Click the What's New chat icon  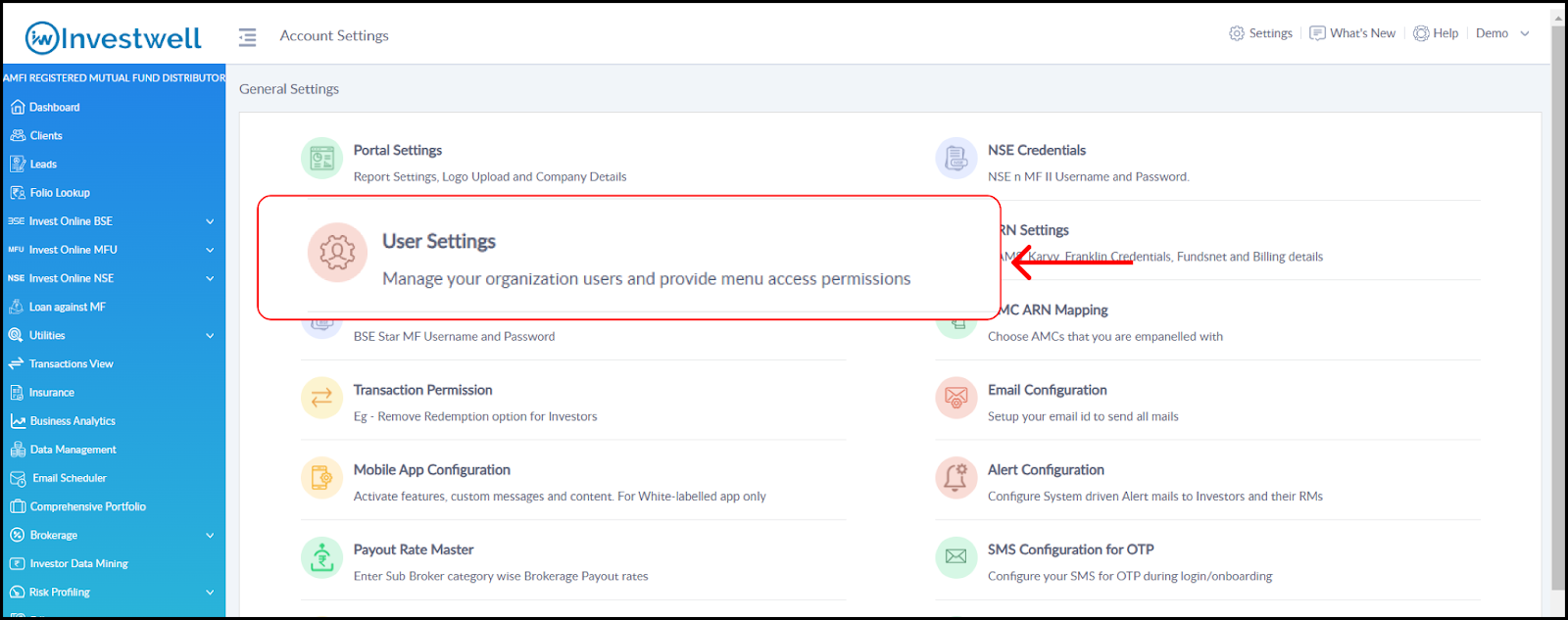[x=1318, y=33]
